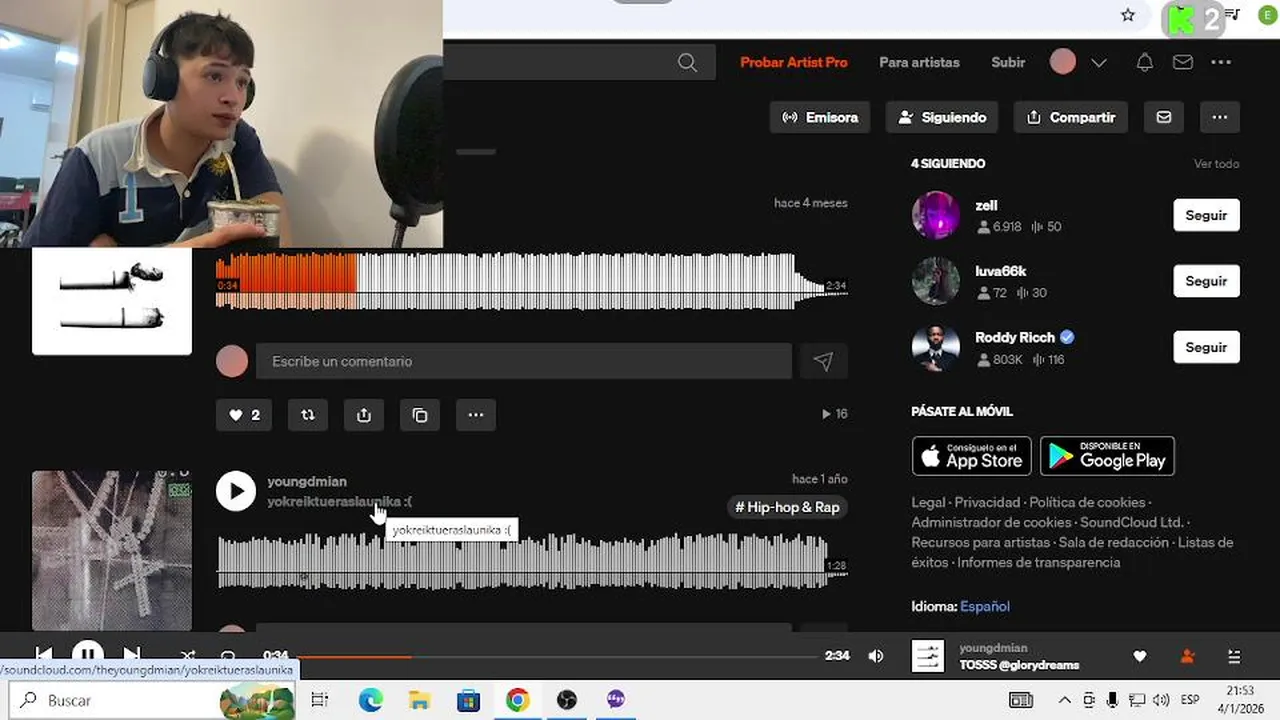This screenshot has width=1280, height=720.
Task: Change language via Español link
Action: (985, 606)
